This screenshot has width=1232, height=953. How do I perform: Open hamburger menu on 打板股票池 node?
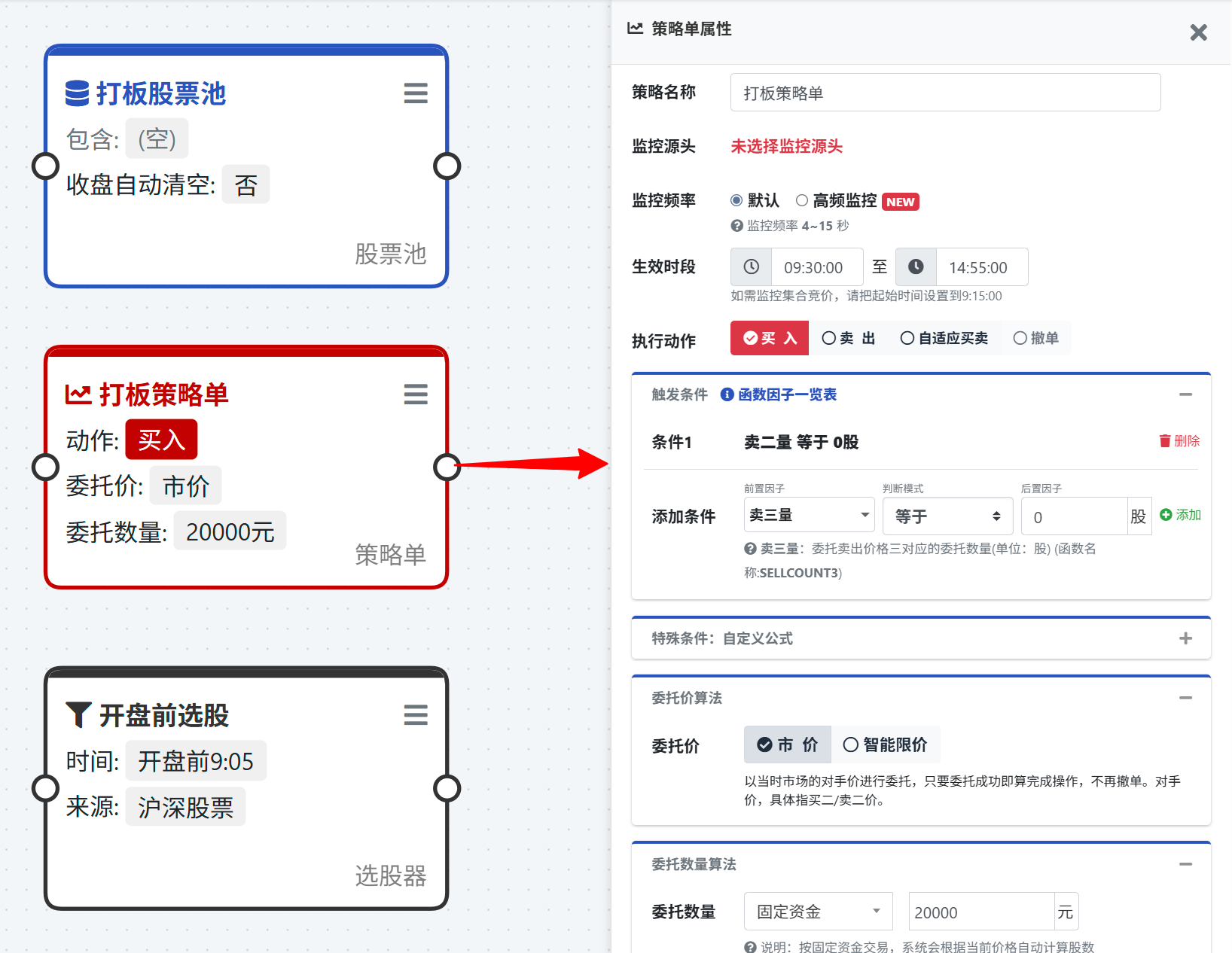[x=415, y=93]
